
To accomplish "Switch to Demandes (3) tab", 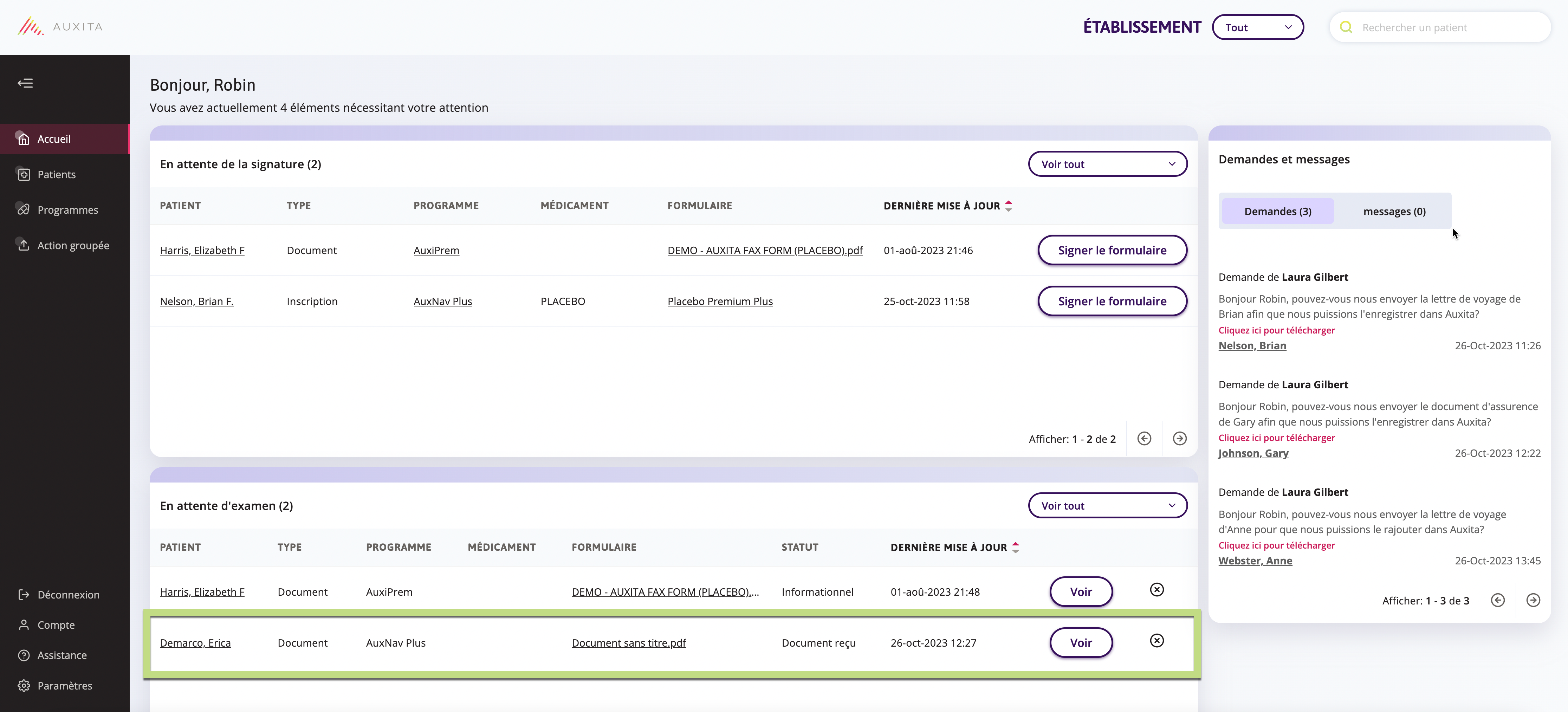I will coord(1278,211).
